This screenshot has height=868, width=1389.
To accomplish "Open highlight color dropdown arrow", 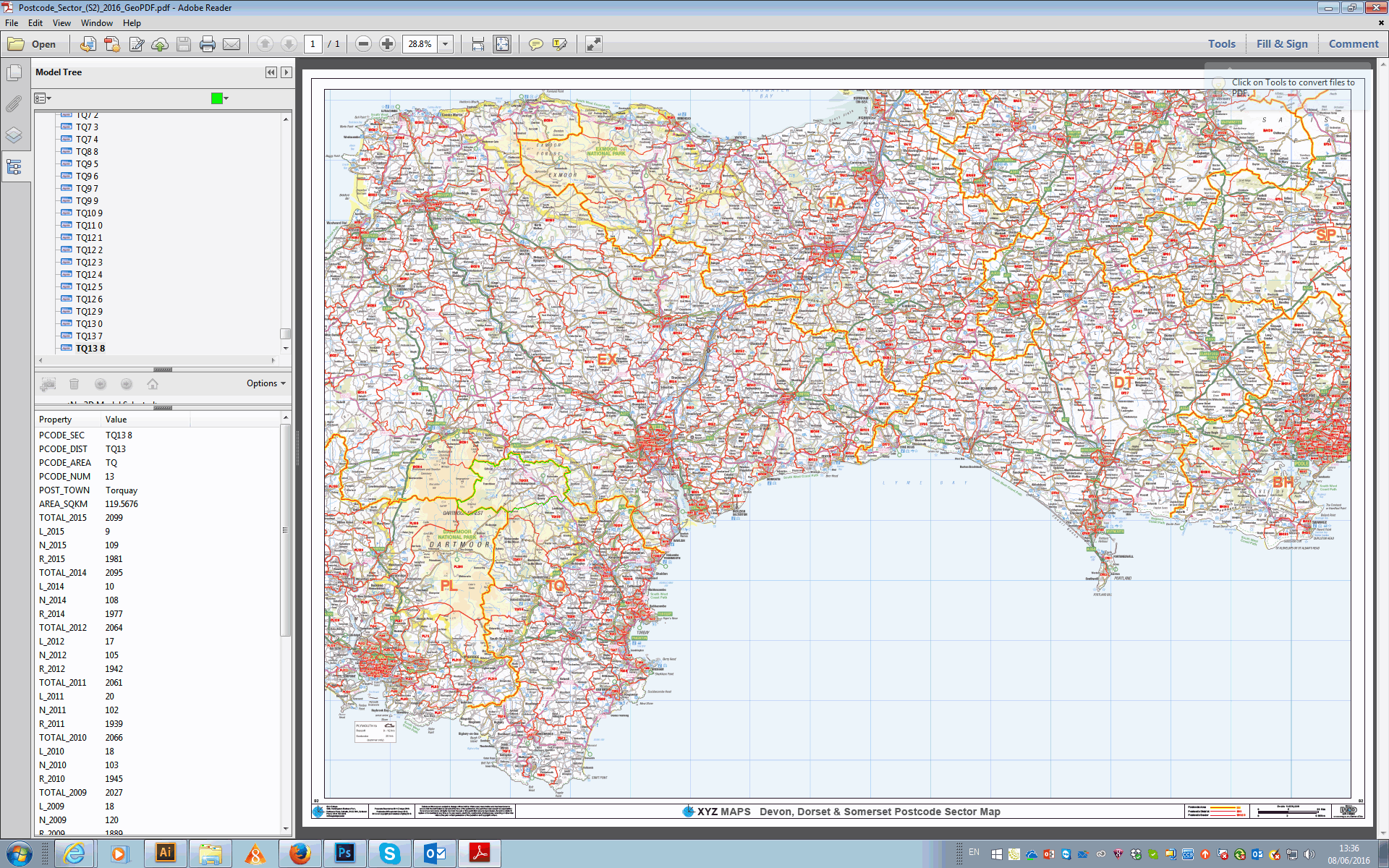I will click(x=226, y=98).
